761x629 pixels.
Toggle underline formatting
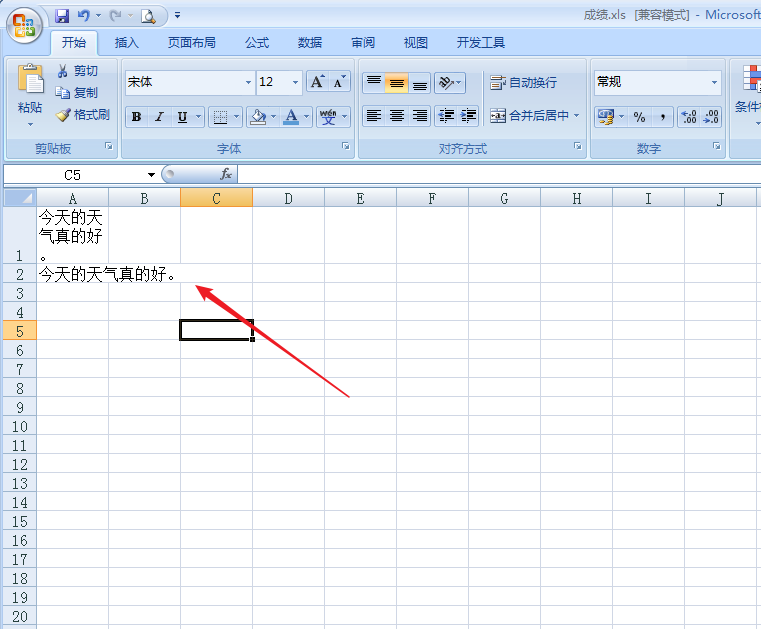pos(182,117)
